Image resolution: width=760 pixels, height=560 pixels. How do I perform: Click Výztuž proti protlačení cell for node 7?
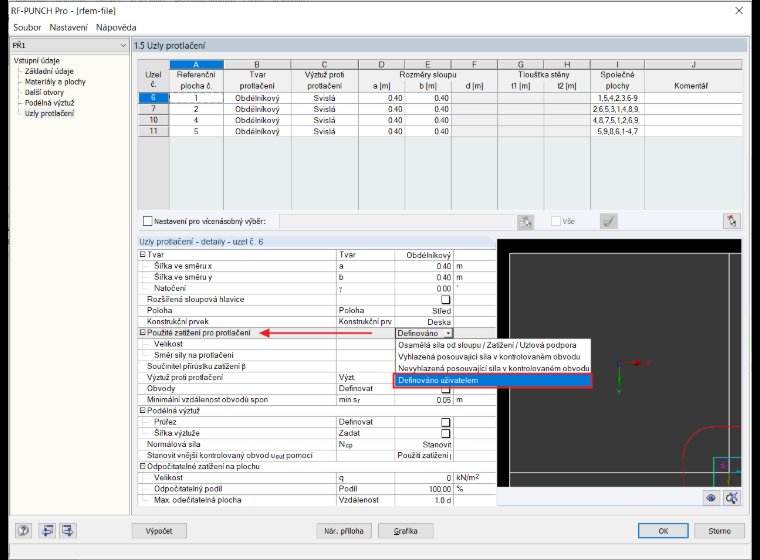point(324,109)
